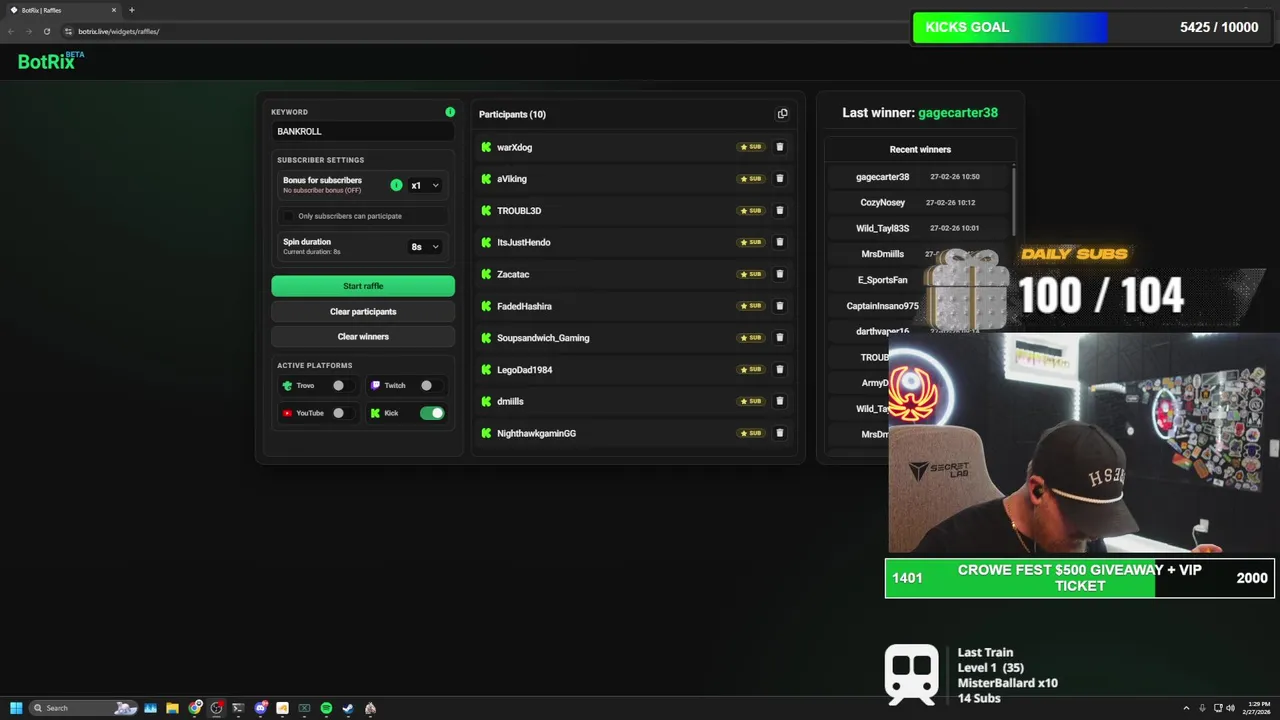Click the Clear participants button
This screenshot has height=720, width=1280.
pos(363,311)
